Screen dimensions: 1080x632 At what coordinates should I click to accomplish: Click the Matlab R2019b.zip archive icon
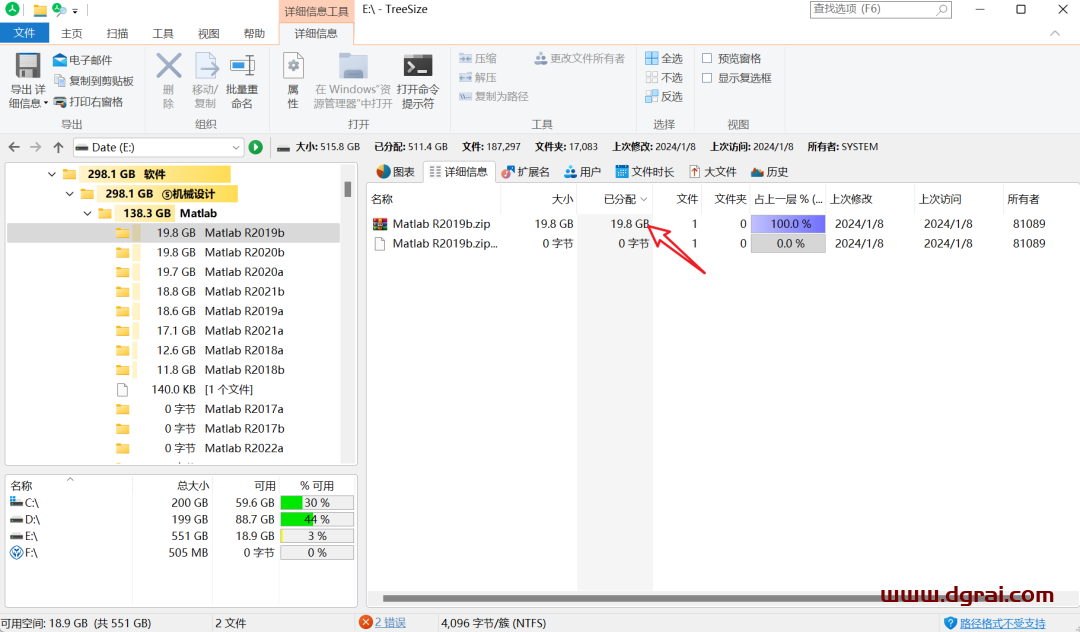(x=380, y=224)
